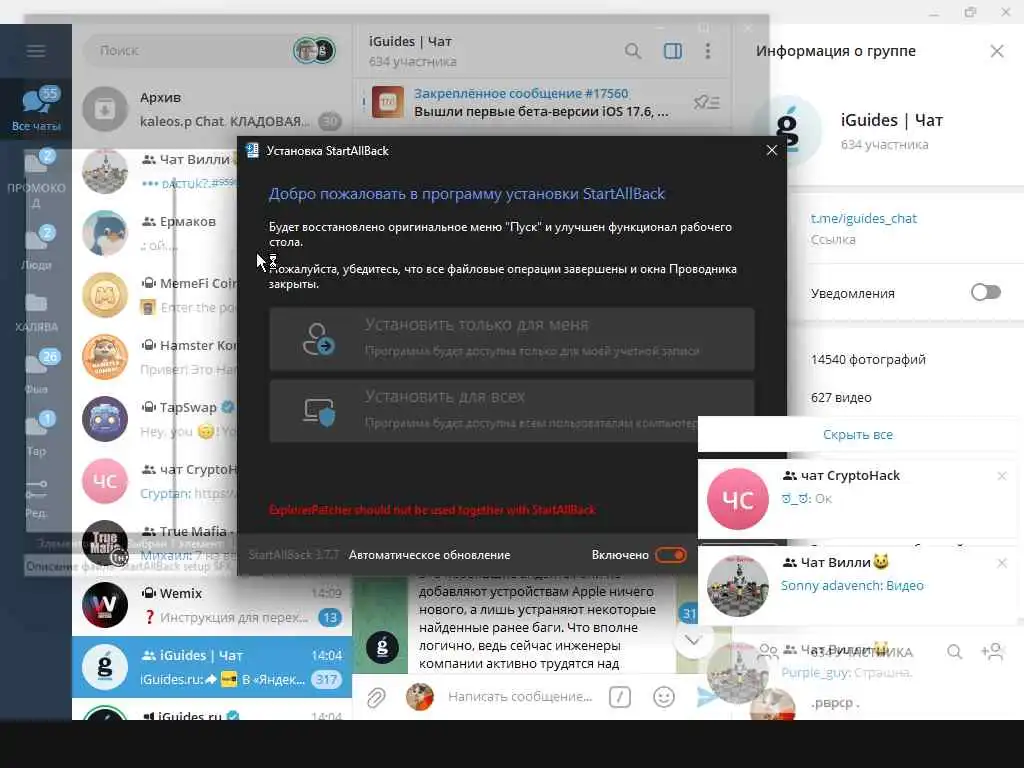Close the Информация о группе panel
The width and height of the screenshot is (1024, 768).
click(x=997, y=51)
